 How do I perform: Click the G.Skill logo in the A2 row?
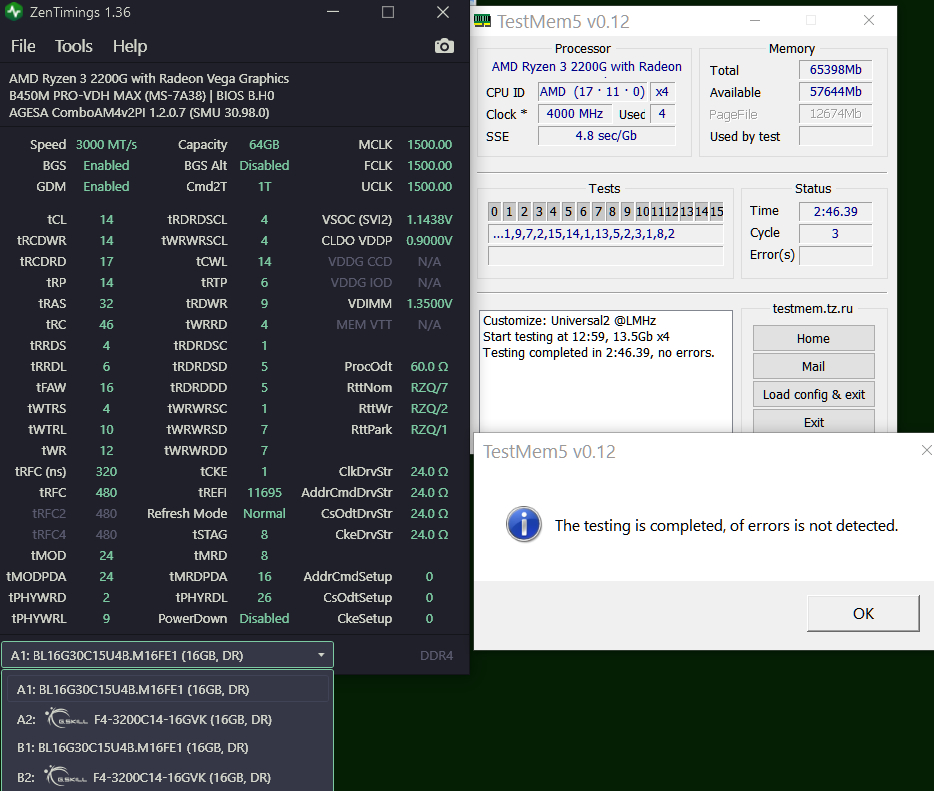pos(66,718)
